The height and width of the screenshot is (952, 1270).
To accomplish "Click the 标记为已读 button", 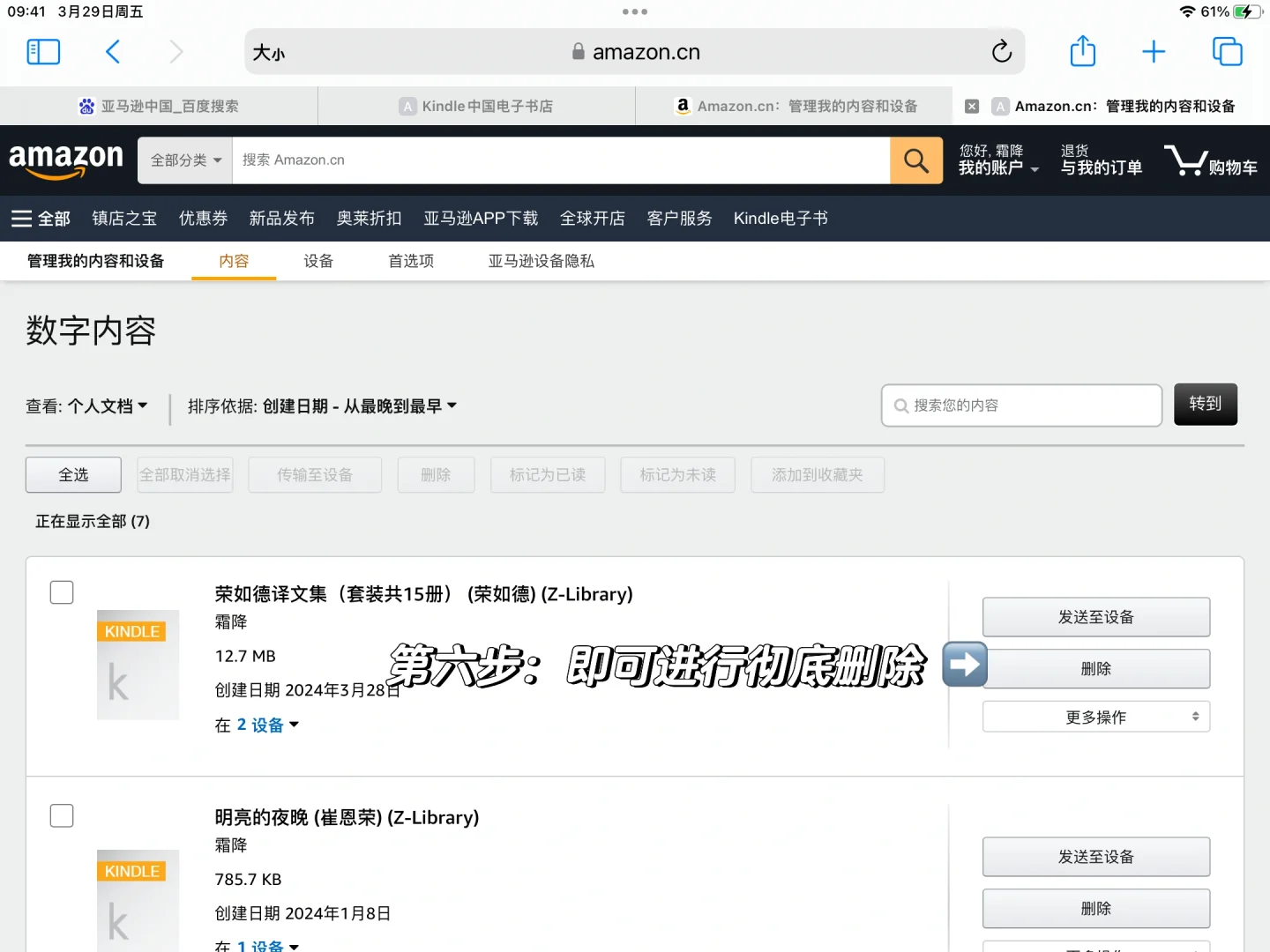I will 548,475.
